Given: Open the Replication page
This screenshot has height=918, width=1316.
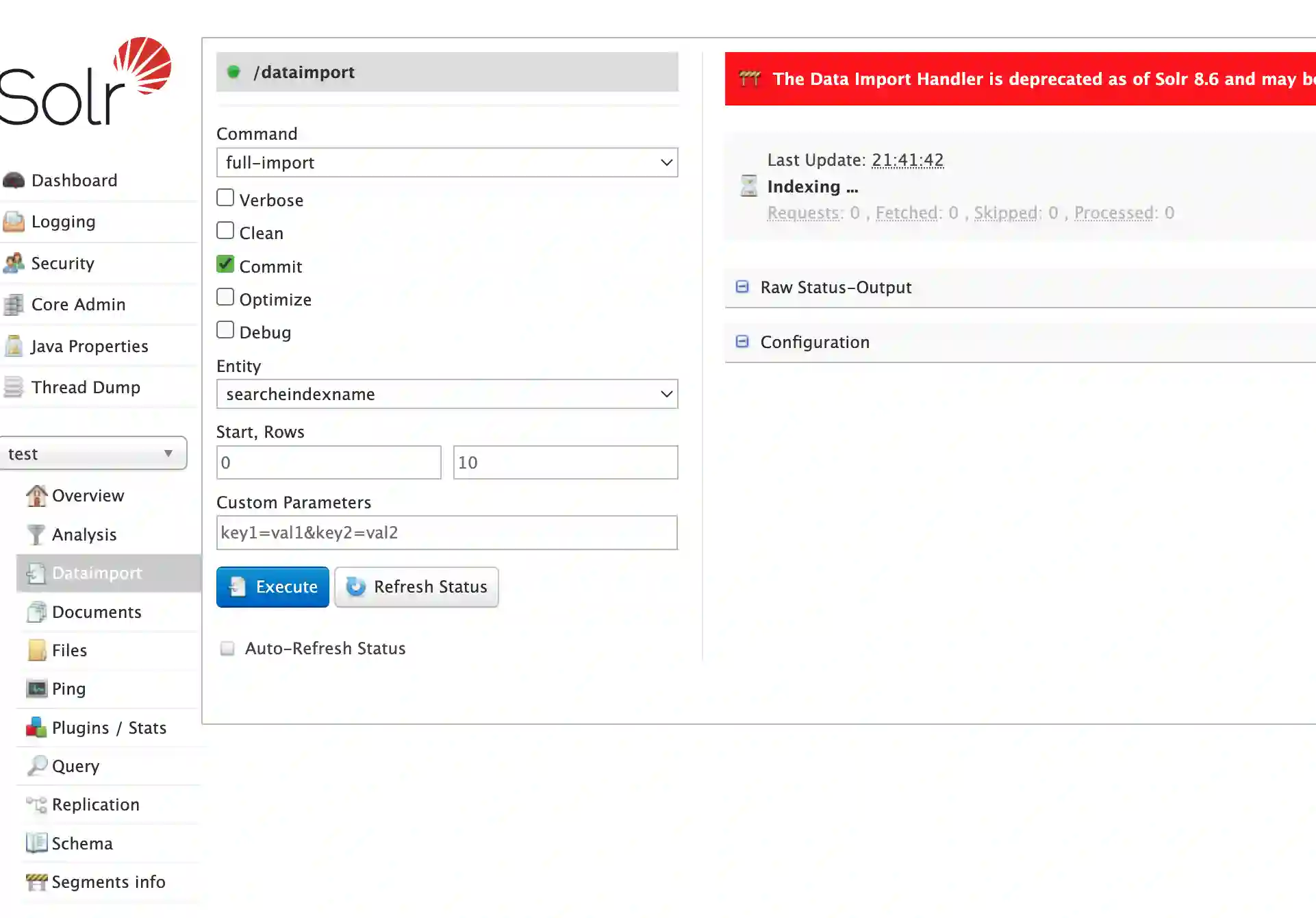Looking at the screenshot, I should (x=96, y=804).
